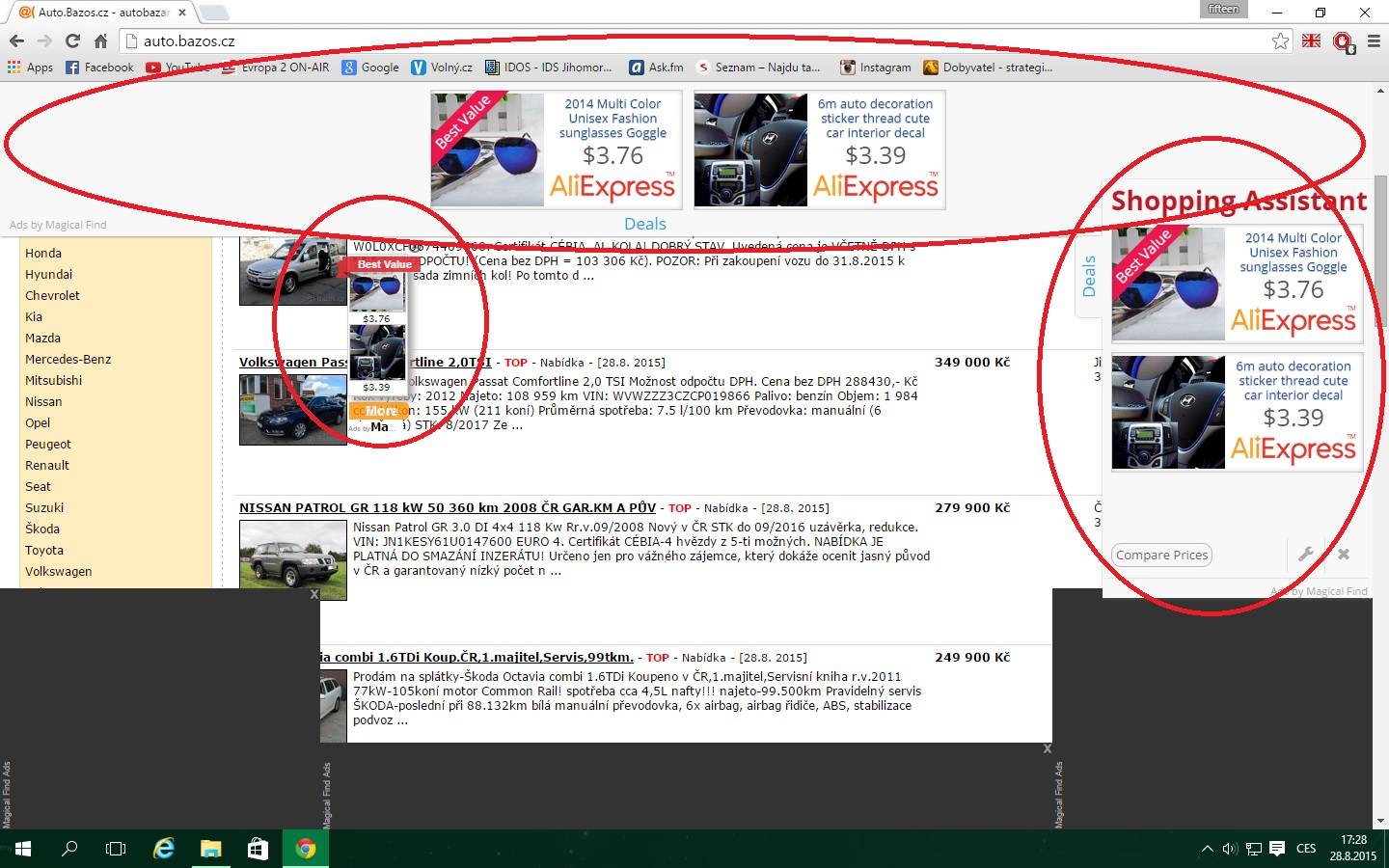Open Shopping Assistant settings wrench icon
The width and height of the screenshot is (1389, 868).
[x=1306, y=554]
